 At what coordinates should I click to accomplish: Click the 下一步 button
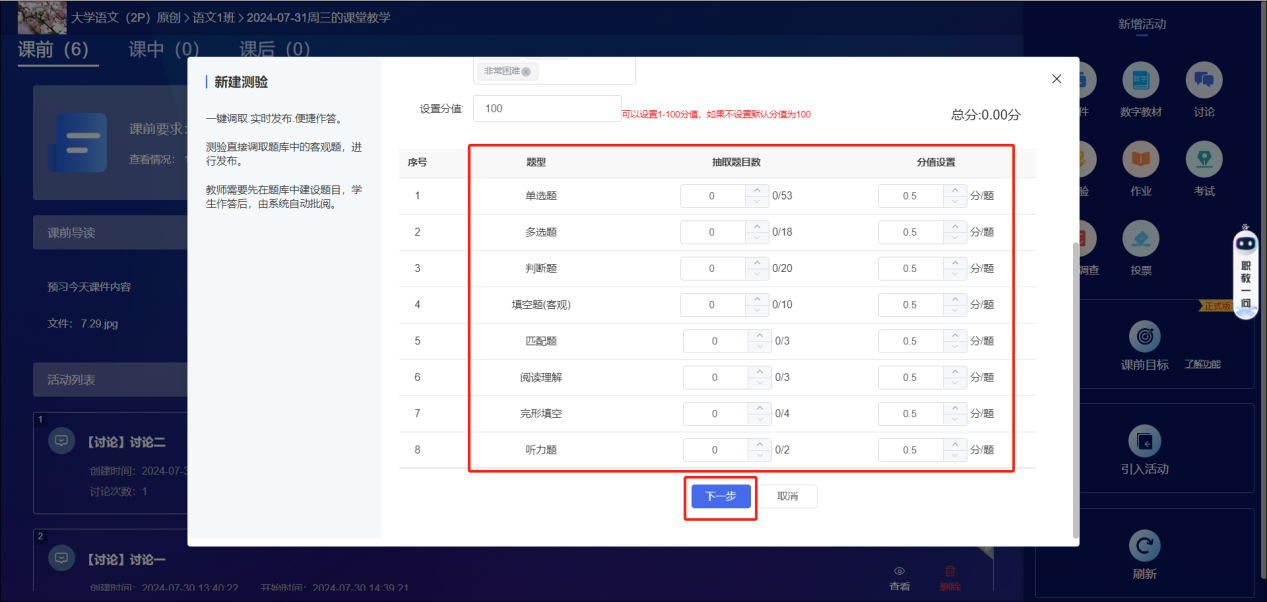[720, 496]
